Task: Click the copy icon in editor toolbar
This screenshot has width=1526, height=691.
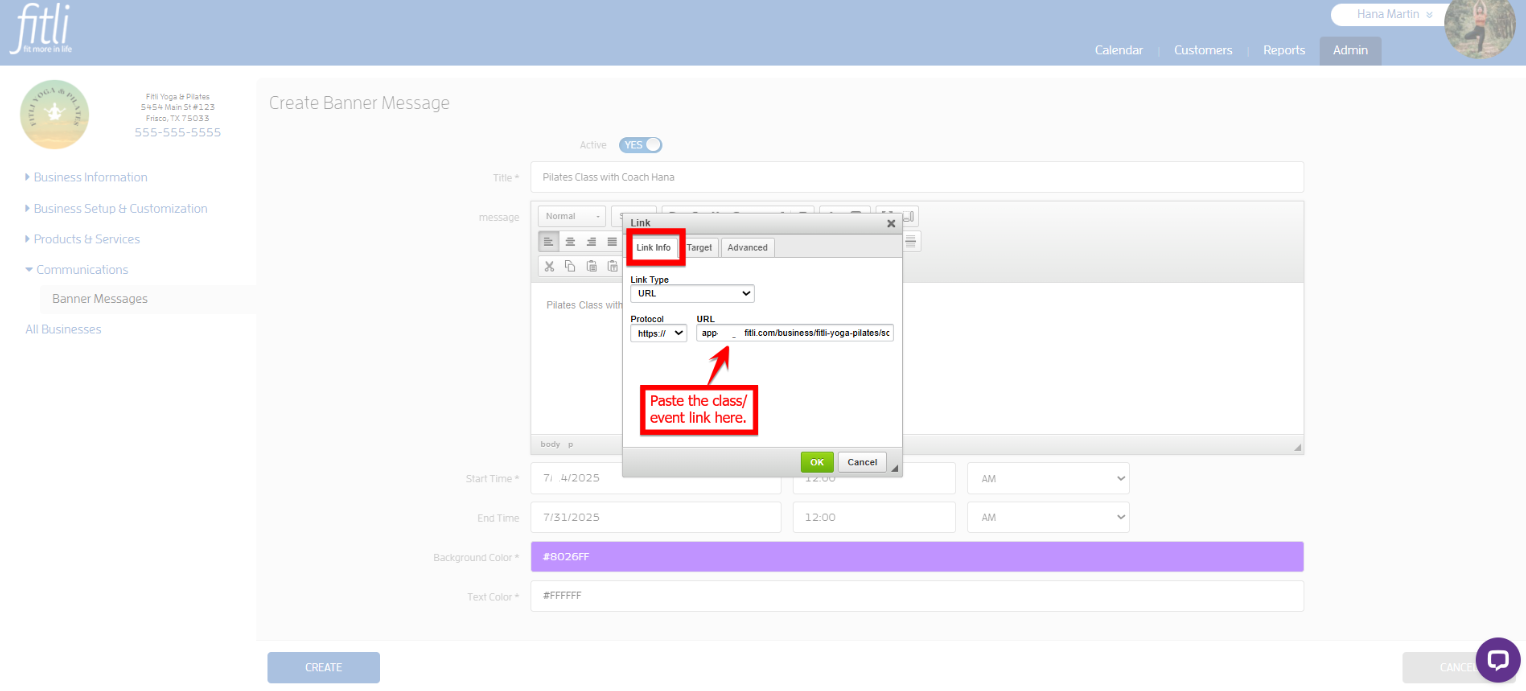Action: (x=570, y=266)
